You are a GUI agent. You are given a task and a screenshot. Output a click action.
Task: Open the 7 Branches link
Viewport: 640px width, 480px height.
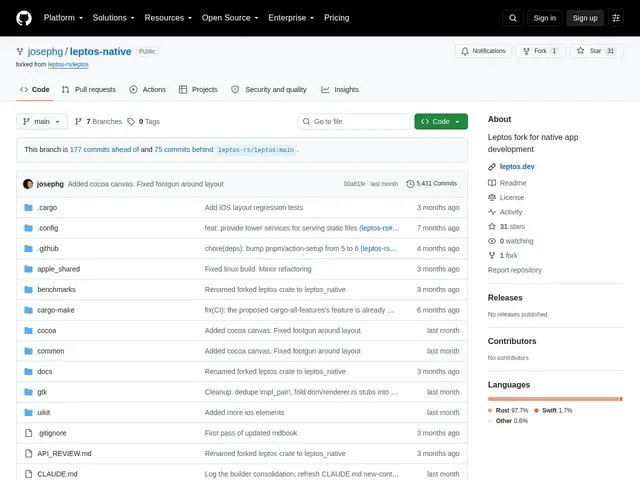[x=98, y=122]
